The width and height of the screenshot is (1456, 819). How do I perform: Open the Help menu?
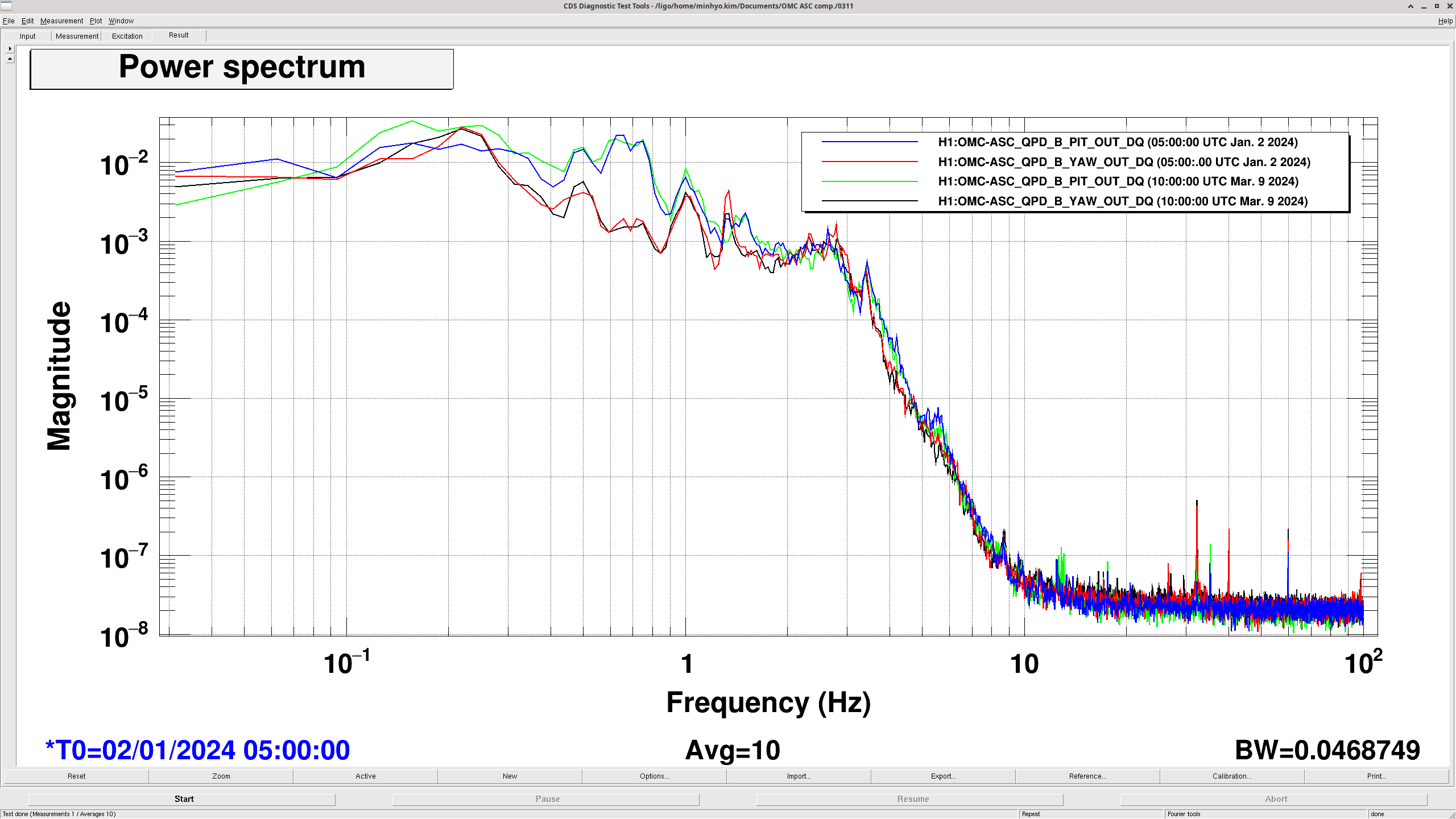pyautogui.click(x=1445, y=21)
